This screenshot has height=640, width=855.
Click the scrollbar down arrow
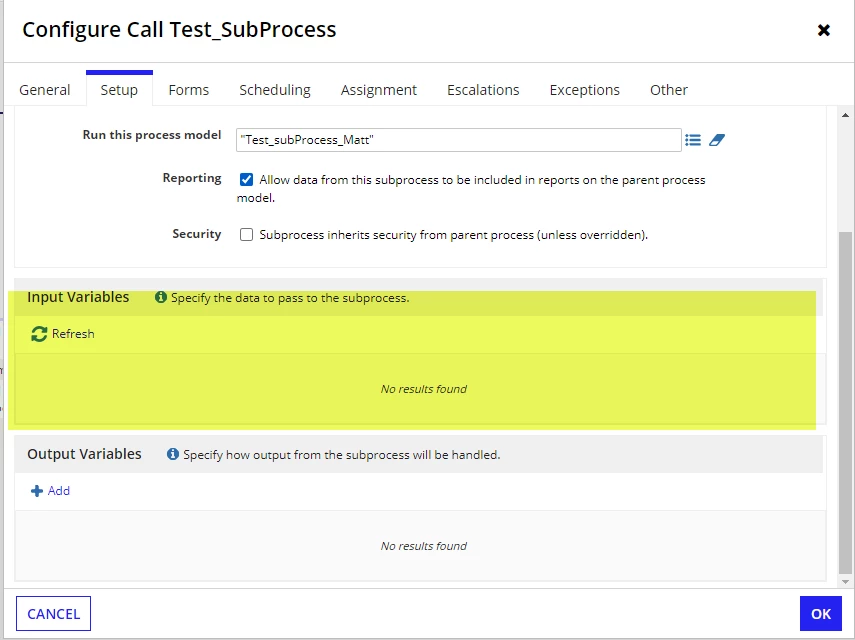(x=845, y=581)
